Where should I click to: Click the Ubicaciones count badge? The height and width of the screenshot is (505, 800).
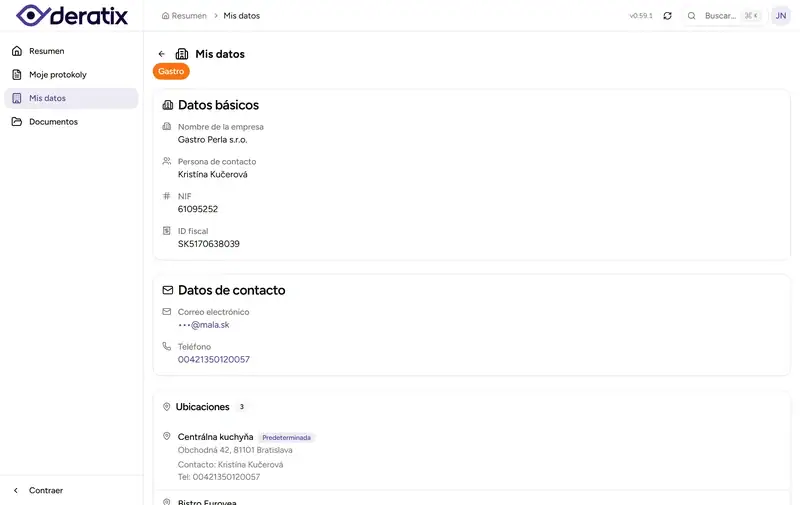tap(241, 407)
